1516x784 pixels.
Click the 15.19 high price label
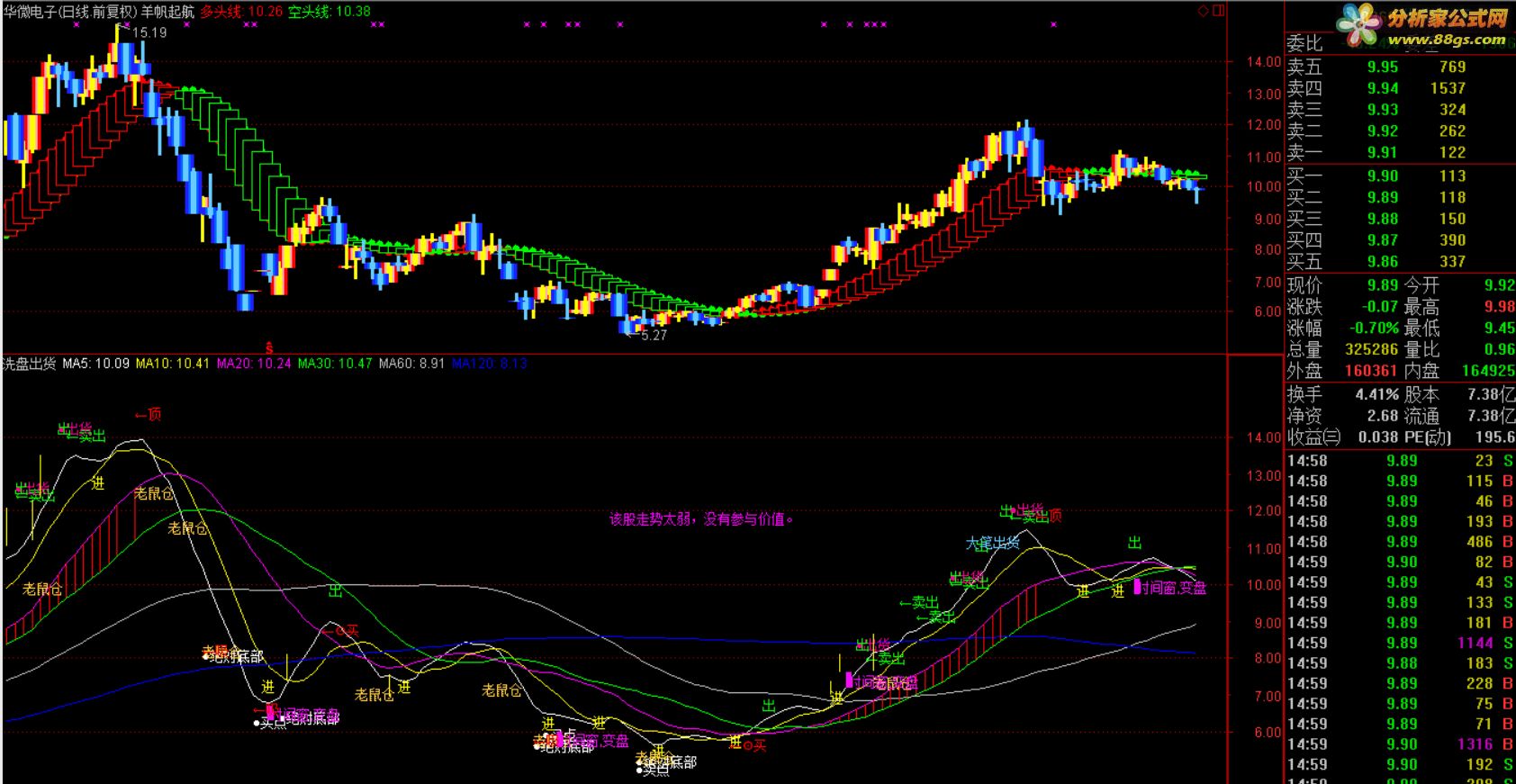(149, 32)
